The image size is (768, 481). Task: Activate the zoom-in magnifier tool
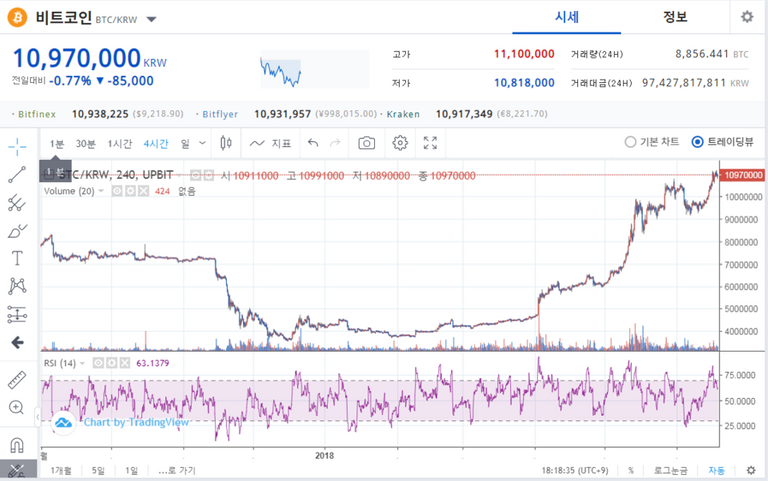17,408
